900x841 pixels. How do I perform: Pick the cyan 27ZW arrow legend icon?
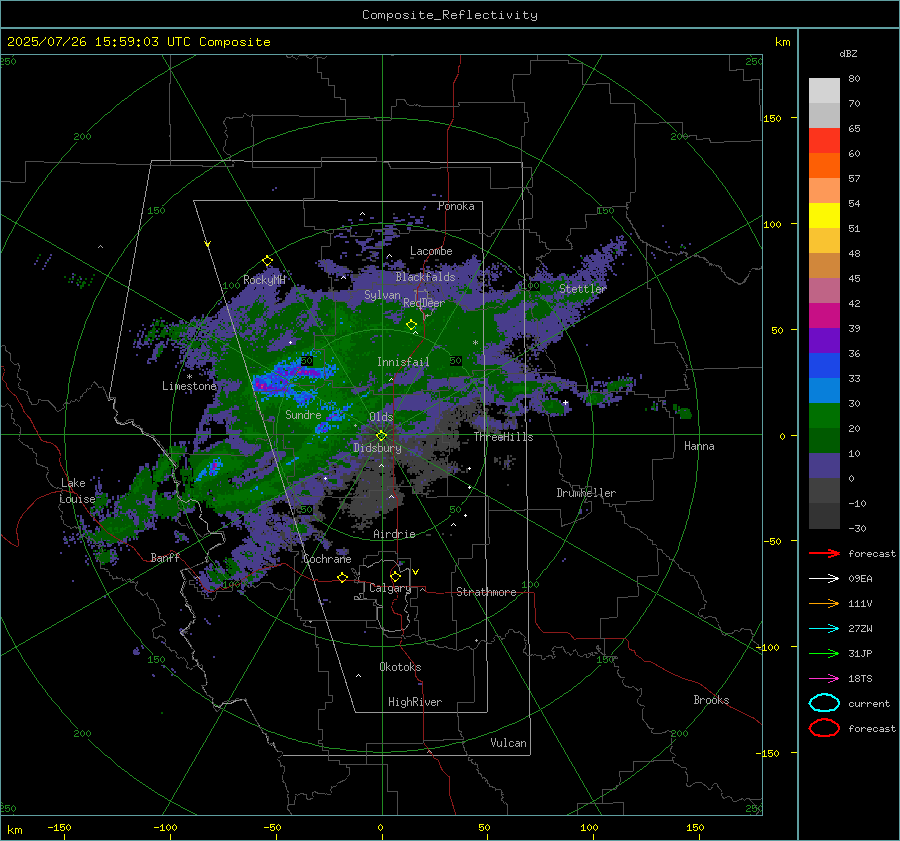[x=824, y=629]
